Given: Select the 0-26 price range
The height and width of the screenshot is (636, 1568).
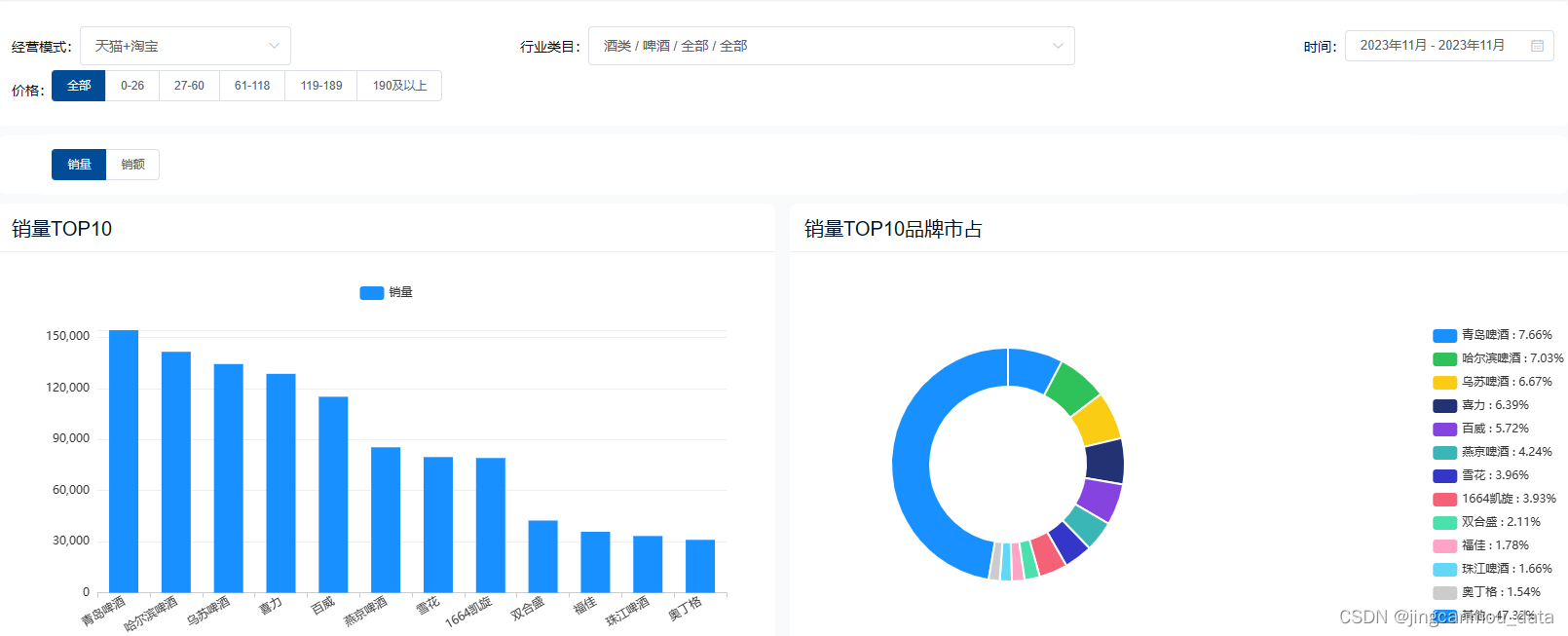Looking at the screenshot, I should click(x=132, y=86).
